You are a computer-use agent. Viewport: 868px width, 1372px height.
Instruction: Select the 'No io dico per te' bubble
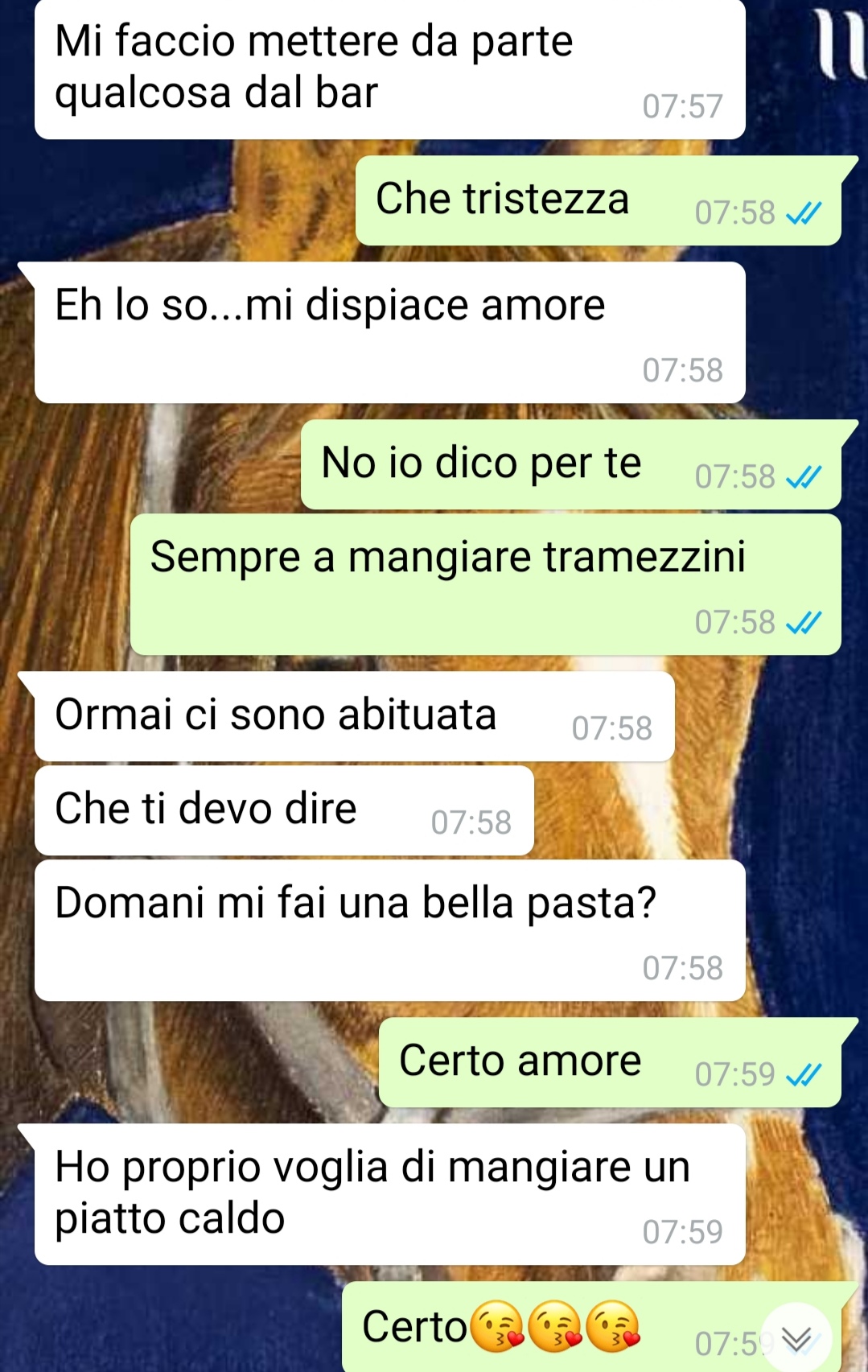tap(571, 464)
